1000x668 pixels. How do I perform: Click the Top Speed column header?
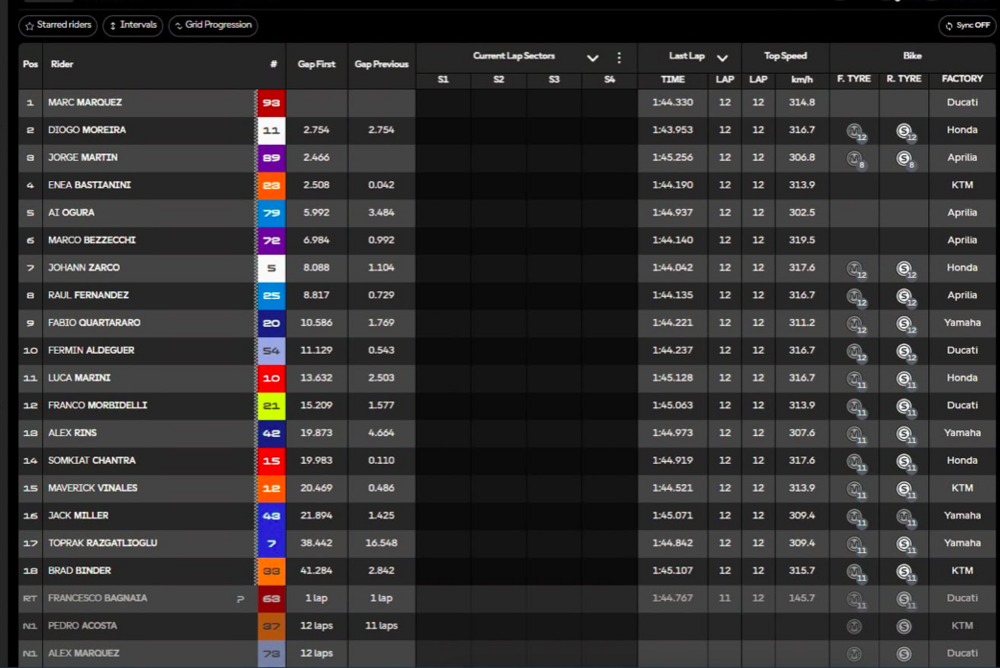785,56
